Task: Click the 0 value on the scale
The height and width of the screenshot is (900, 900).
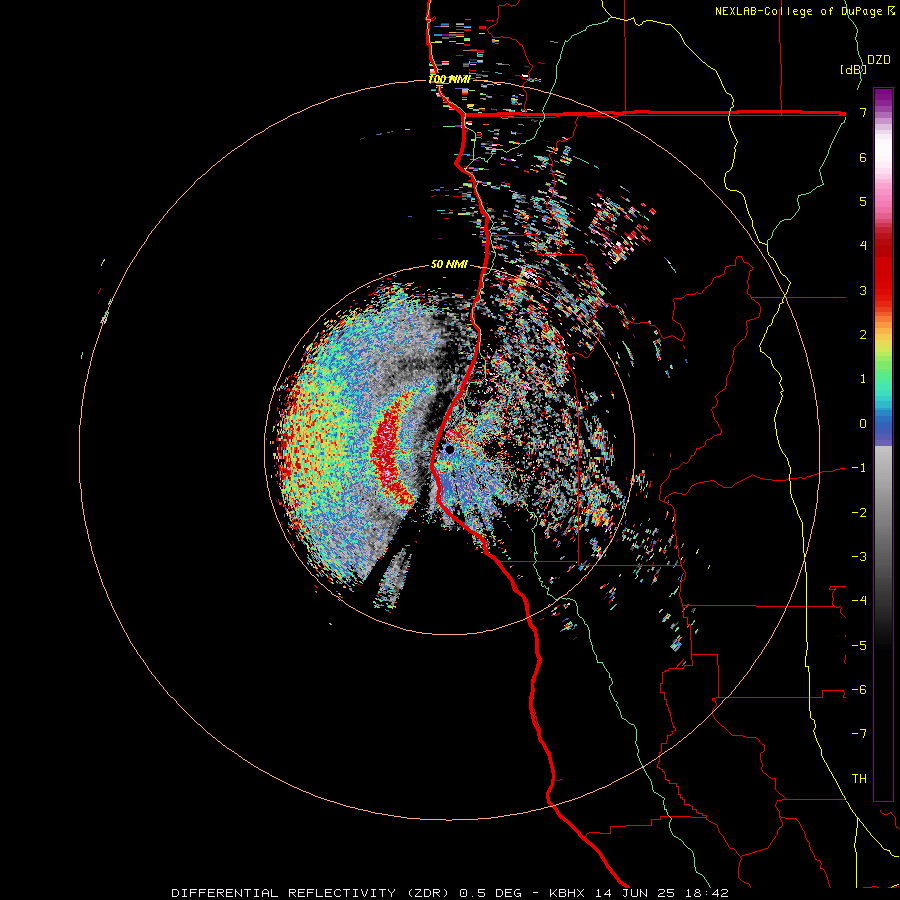Action: click(863, 424)
